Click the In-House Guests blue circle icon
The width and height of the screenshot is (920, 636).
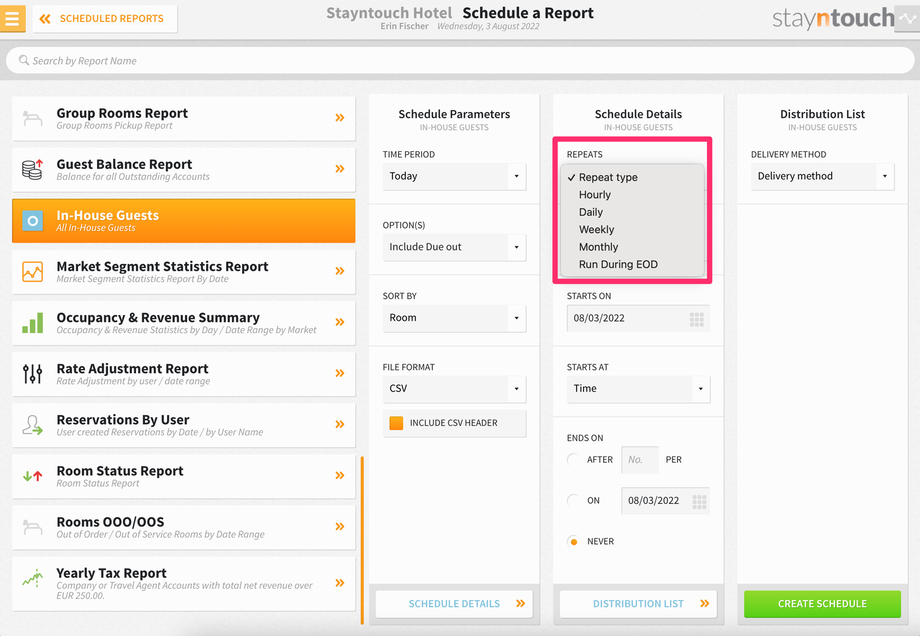(x=32, y=221)
